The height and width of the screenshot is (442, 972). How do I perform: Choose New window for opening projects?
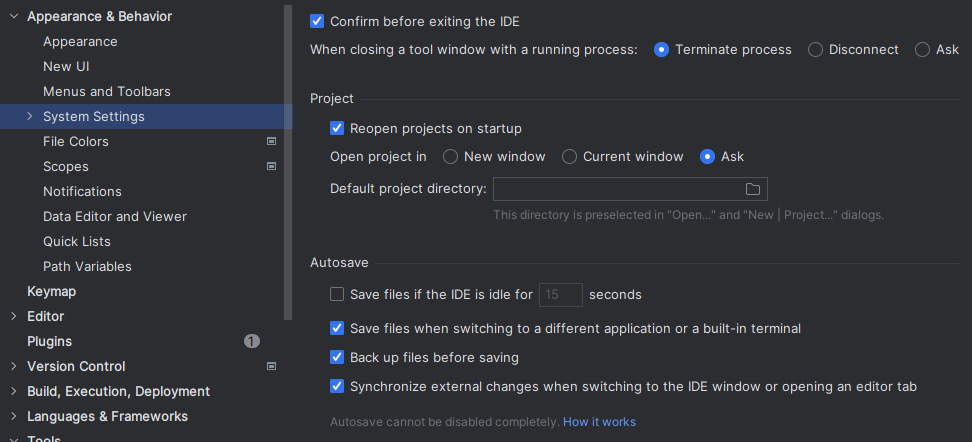click(451, 156)
